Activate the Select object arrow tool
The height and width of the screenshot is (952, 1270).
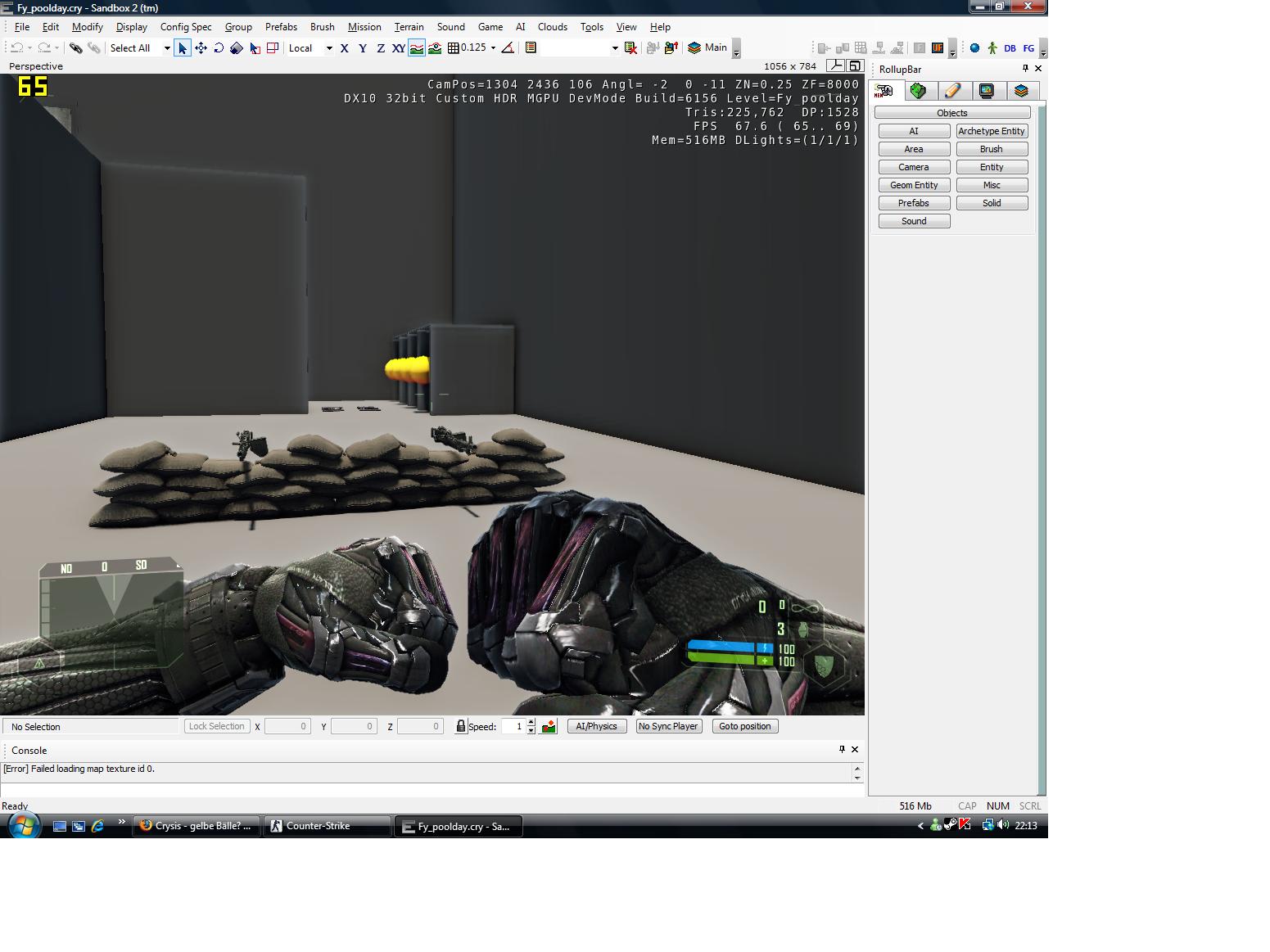[x=183, y=48]
